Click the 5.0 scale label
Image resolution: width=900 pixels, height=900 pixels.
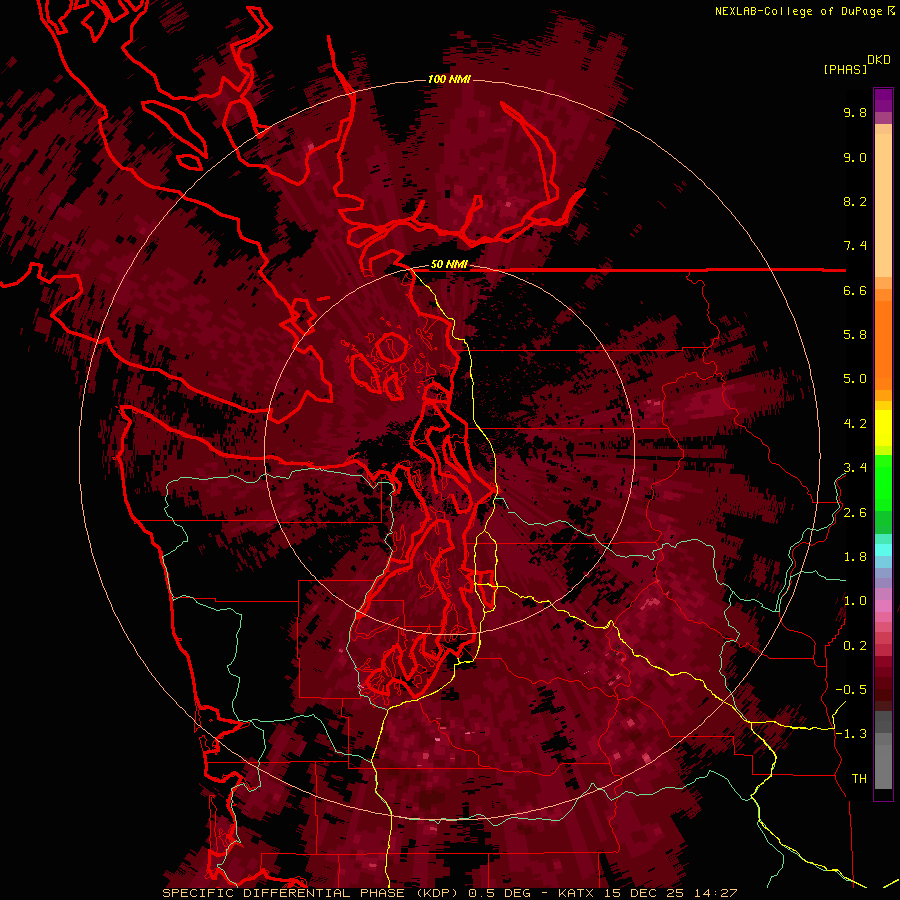[x=855, y=379]
